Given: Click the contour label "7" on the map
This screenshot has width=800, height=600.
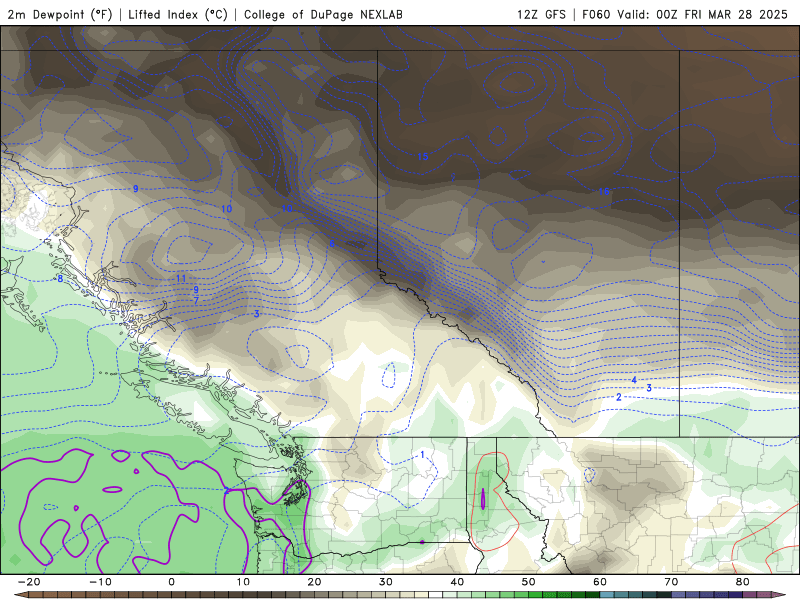Looking at the screenshot, I should (196, 301).
